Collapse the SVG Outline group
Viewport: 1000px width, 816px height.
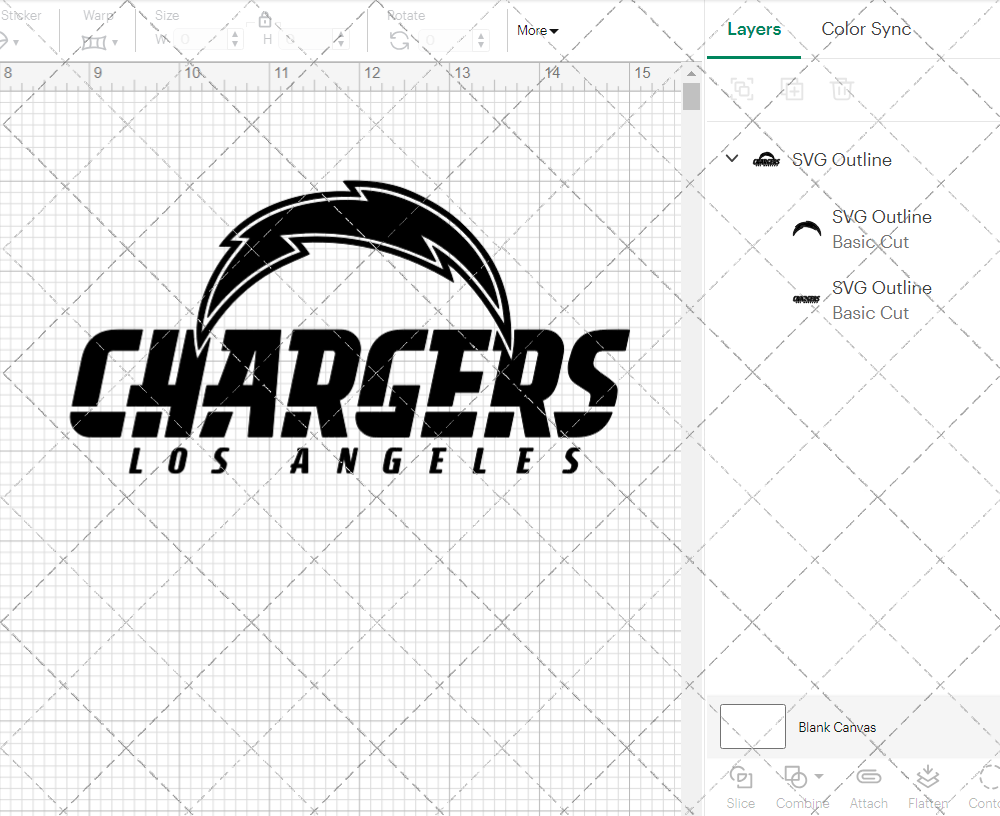pyautogui.click(x=732, y=159)
